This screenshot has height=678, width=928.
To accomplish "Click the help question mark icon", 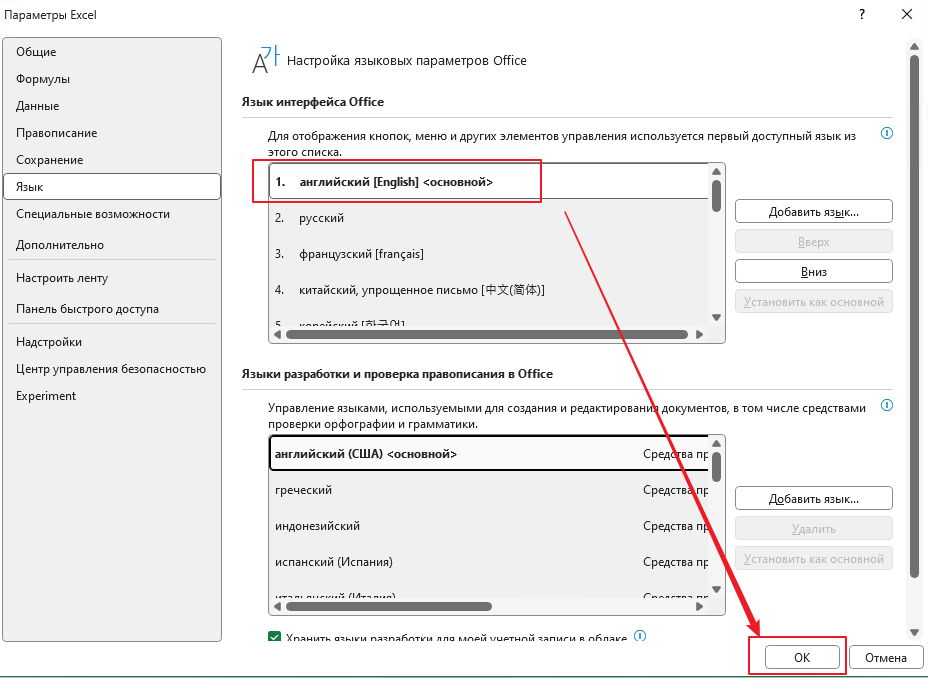I will pyautogui.click(x=862, y=15).
